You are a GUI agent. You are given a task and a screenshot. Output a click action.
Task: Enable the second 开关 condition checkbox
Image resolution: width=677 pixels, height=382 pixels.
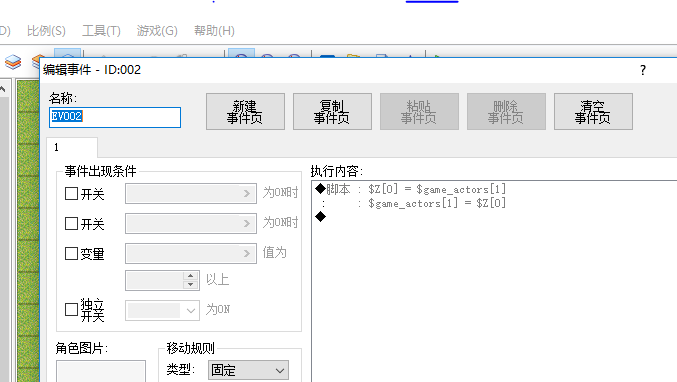(x=71, y=224)
